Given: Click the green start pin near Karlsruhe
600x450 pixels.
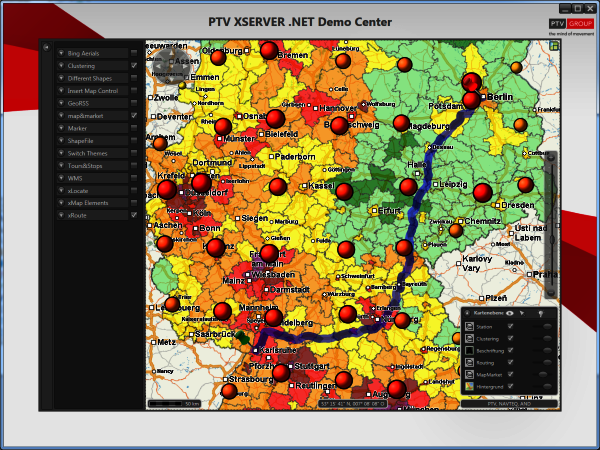Looking at the screenshot, I should tap(243, 338).
